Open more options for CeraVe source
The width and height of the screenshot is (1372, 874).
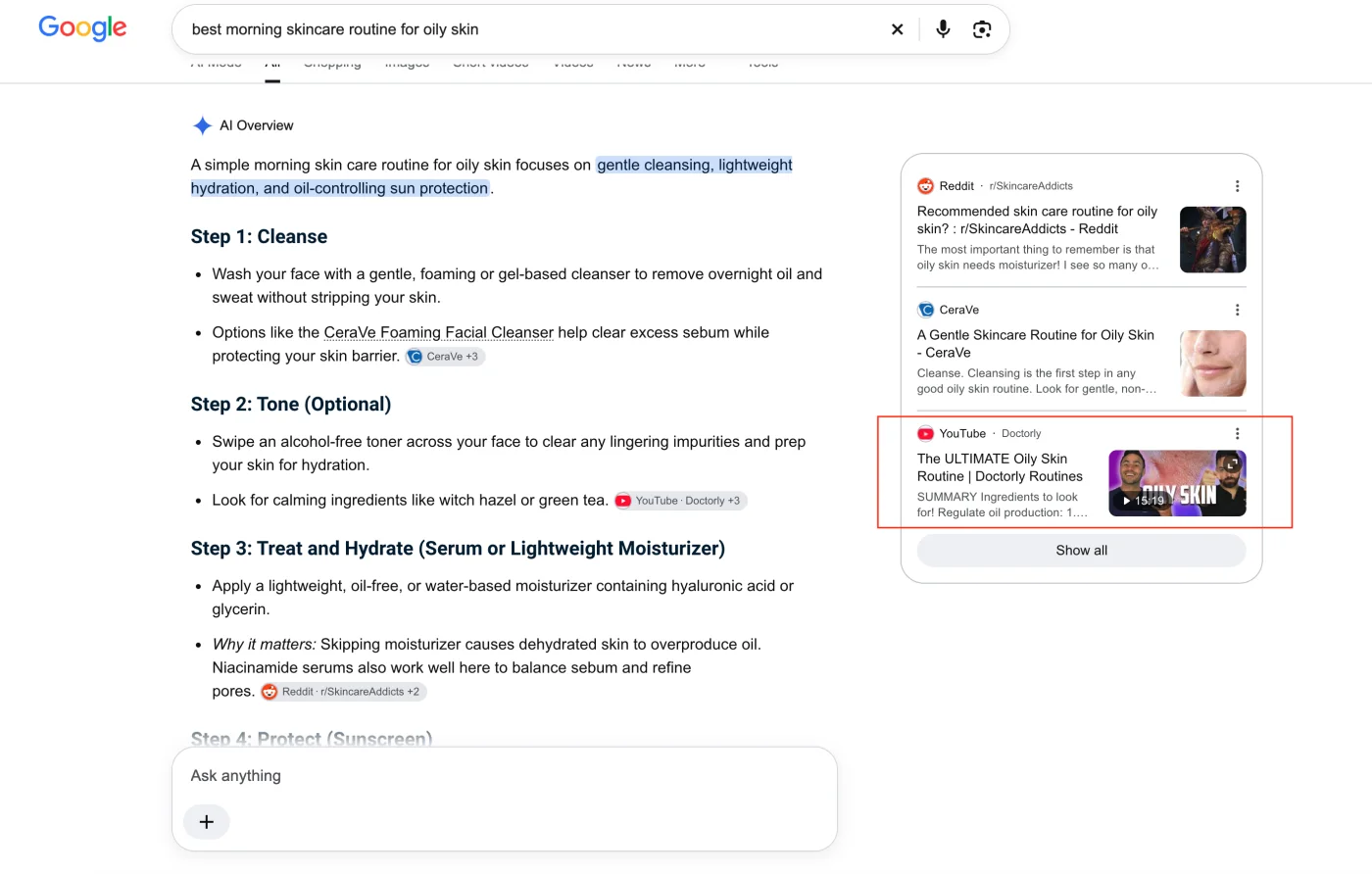pyautogui.click(x=1237, y=310)
